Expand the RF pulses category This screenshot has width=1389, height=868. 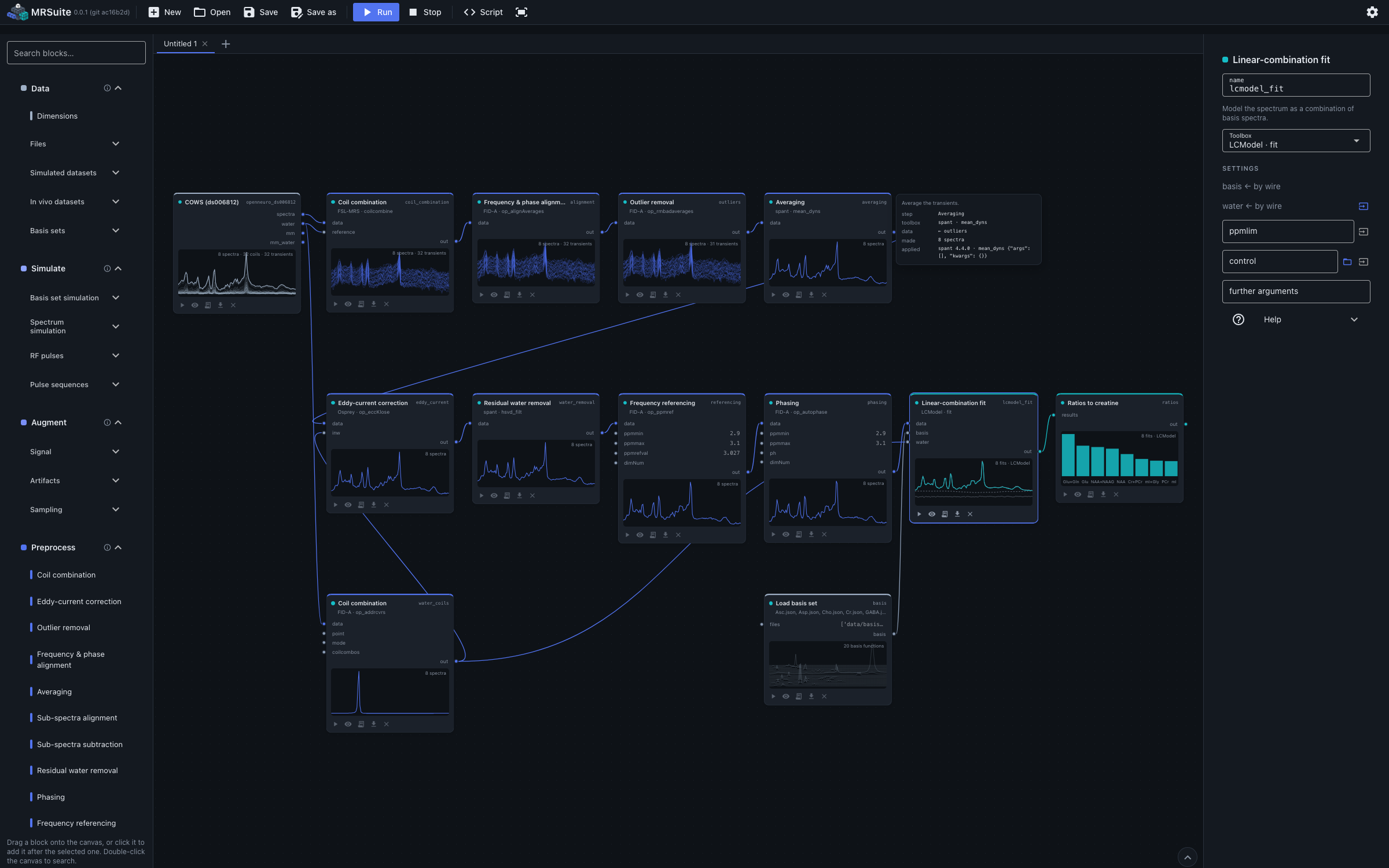(x=75, y=355)
